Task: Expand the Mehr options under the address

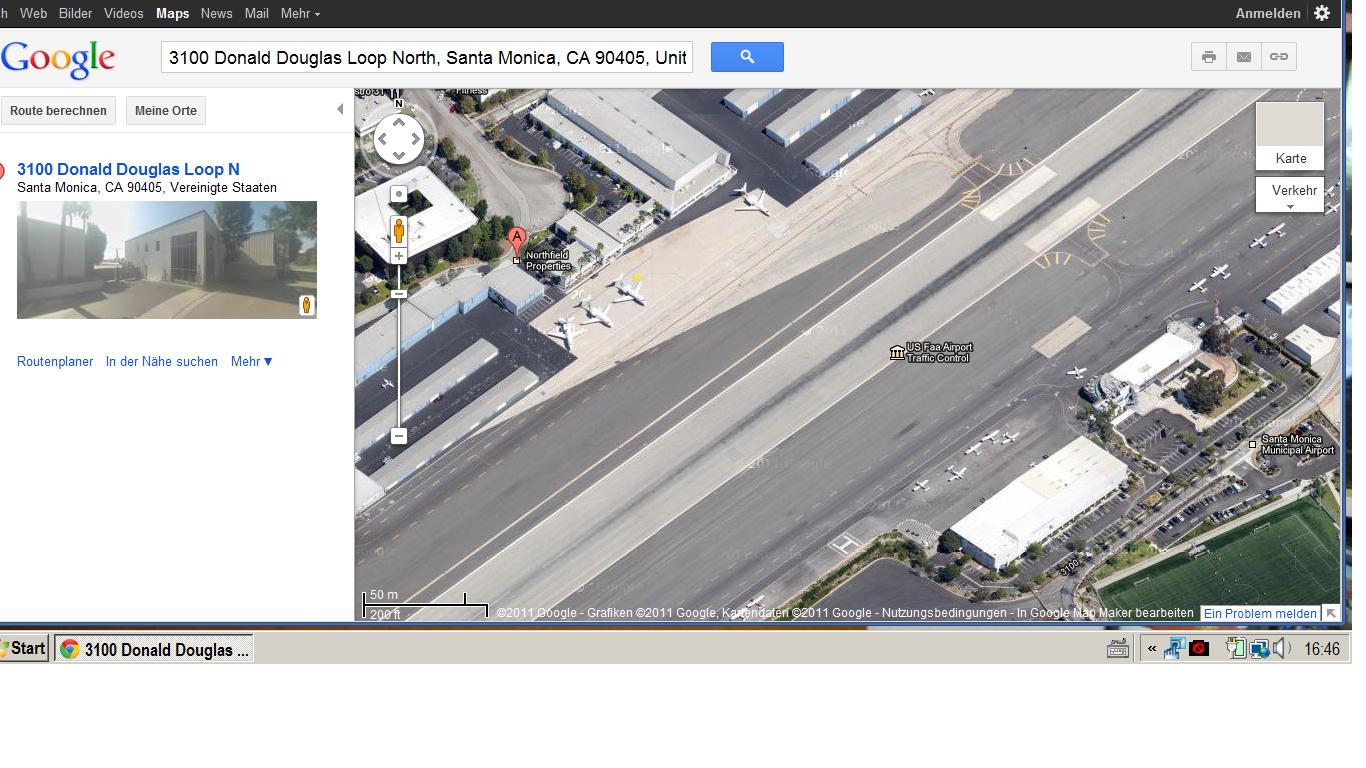Action: pos(252,361)
